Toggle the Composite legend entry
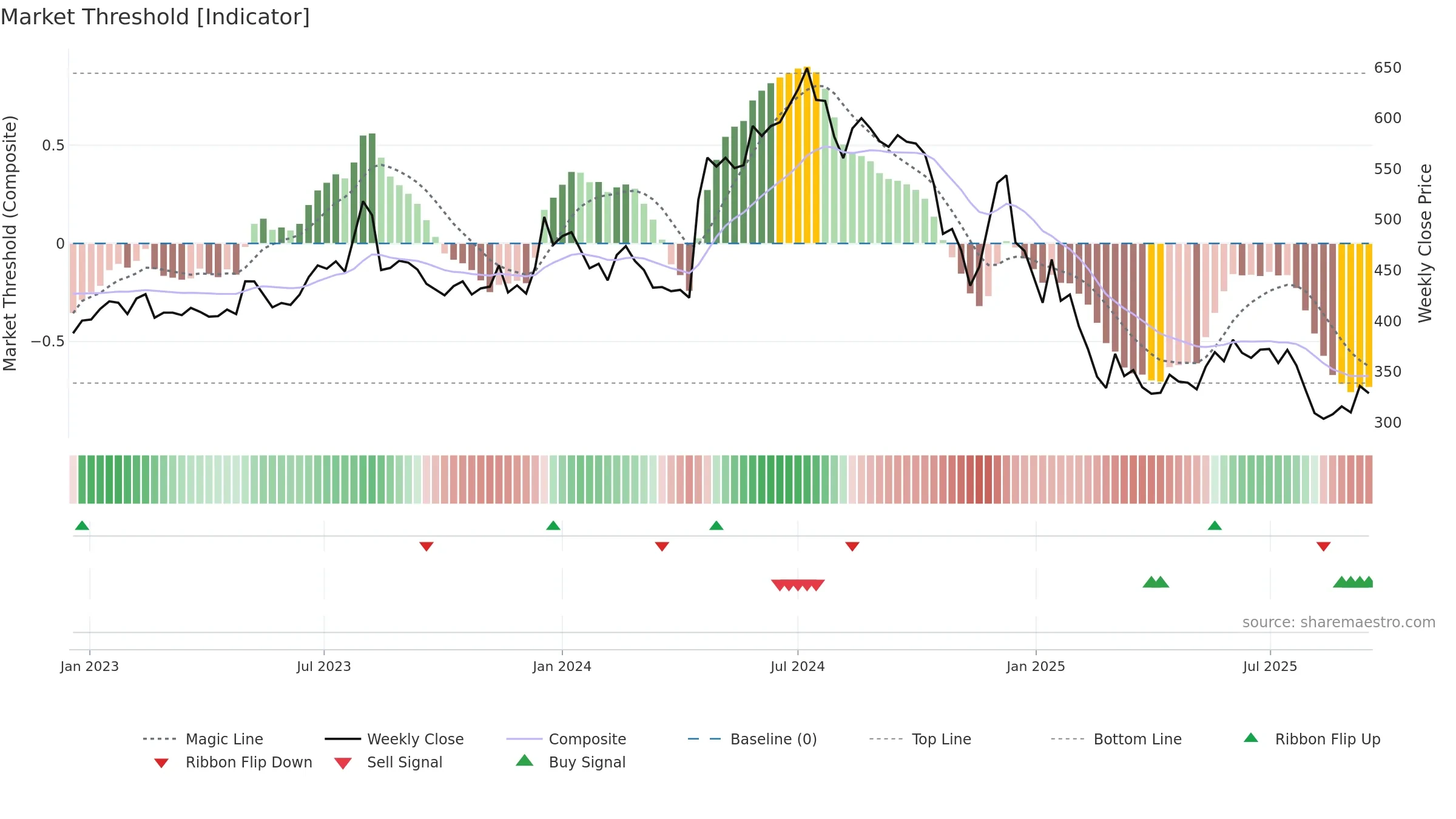This screenshot has width=1456, height=819. click(566, 739)
